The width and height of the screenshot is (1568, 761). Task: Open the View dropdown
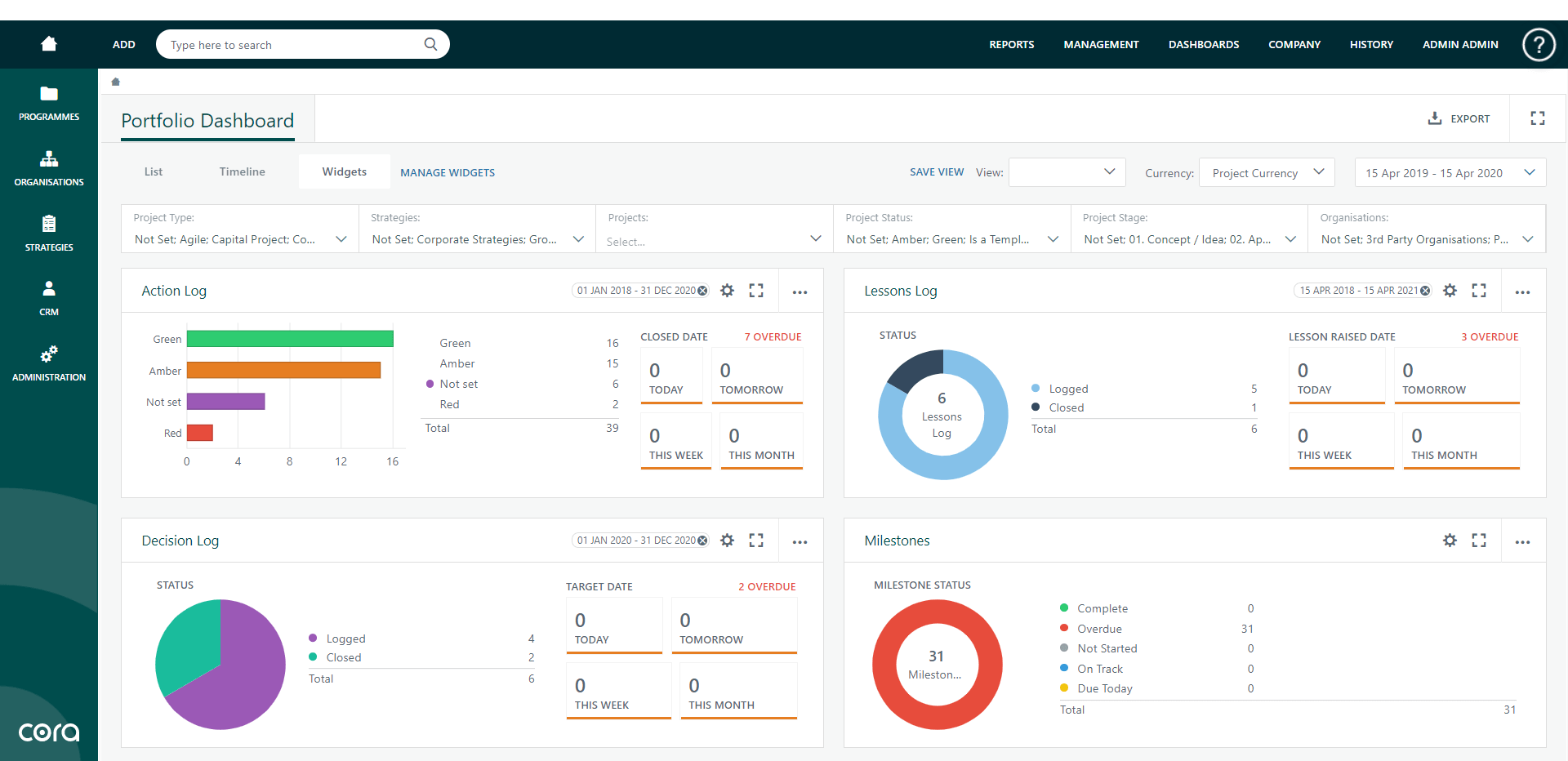(1067, 172)
